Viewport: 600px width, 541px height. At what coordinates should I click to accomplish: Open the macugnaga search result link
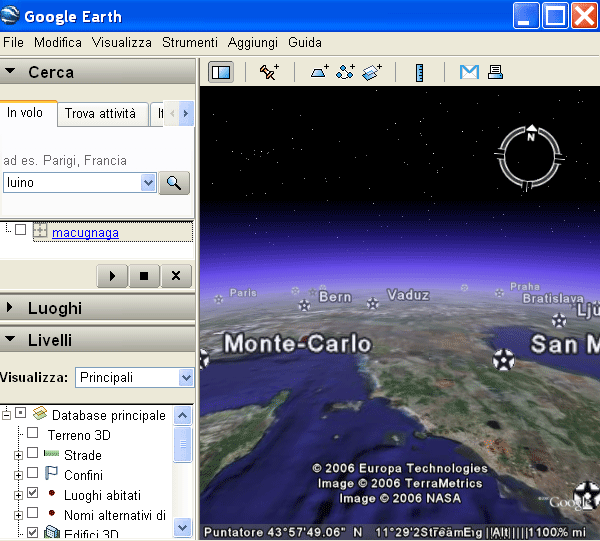pos(85,233)
